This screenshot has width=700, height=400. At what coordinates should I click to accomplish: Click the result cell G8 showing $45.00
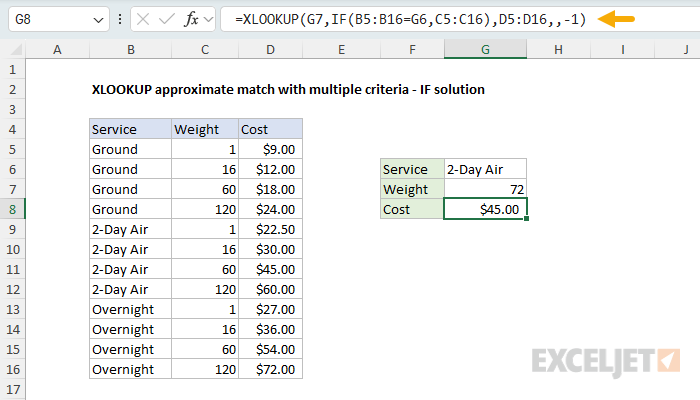click(x=485, y=209)
